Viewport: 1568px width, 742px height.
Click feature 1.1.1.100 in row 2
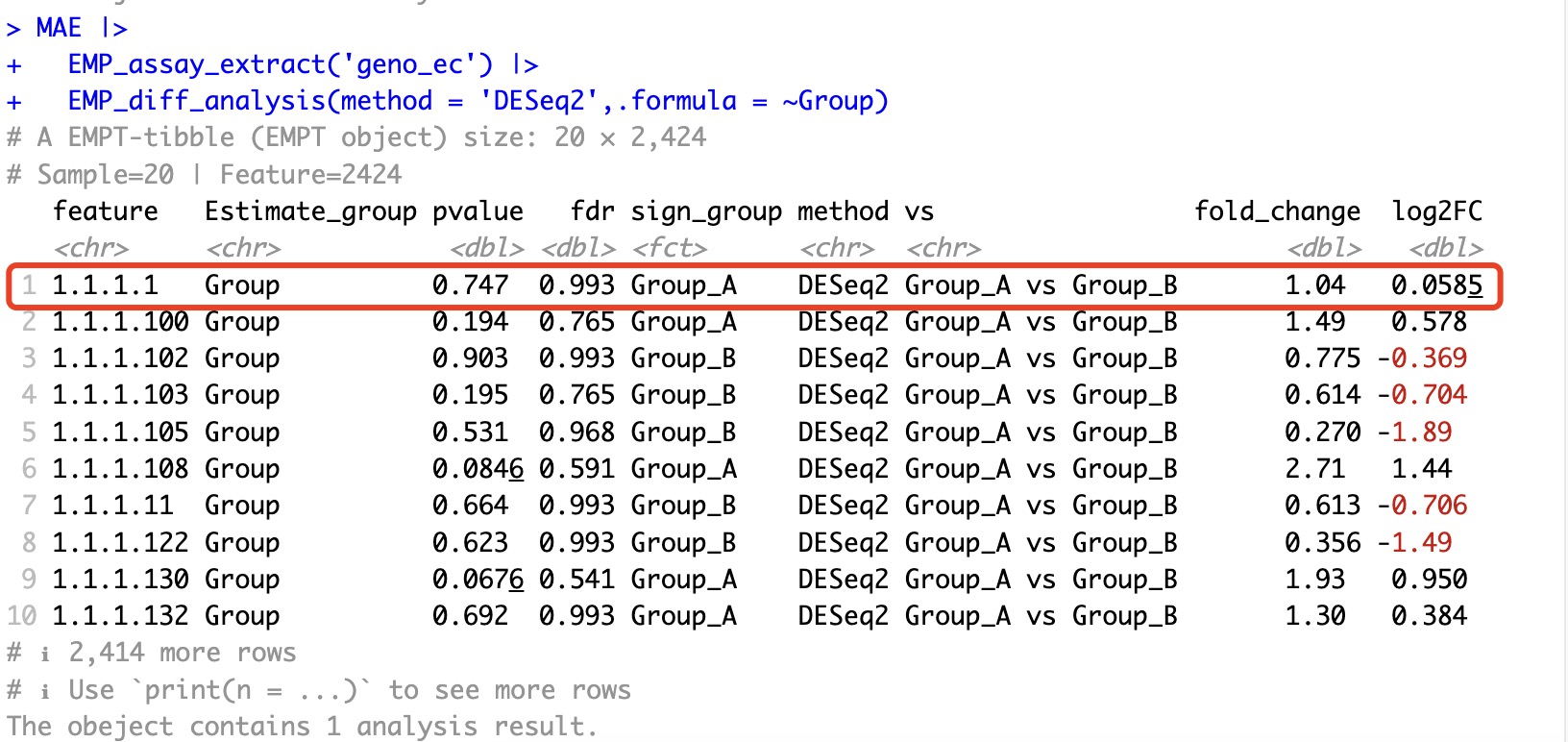point(120,322)
